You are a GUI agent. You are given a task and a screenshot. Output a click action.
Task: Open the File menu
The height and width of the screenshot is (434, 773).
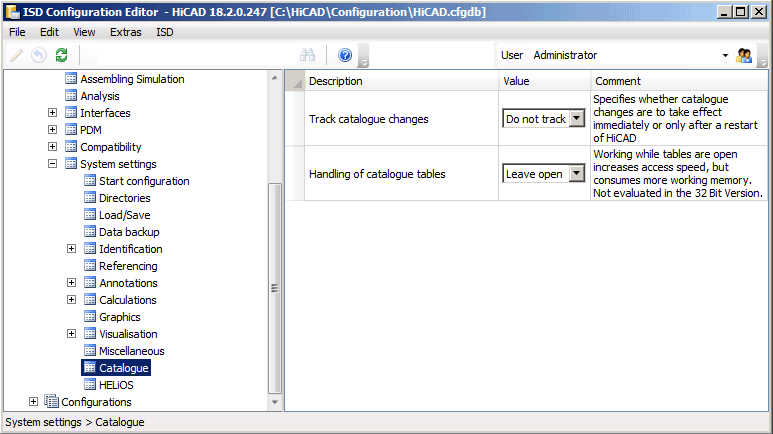[x=17, y=32]
